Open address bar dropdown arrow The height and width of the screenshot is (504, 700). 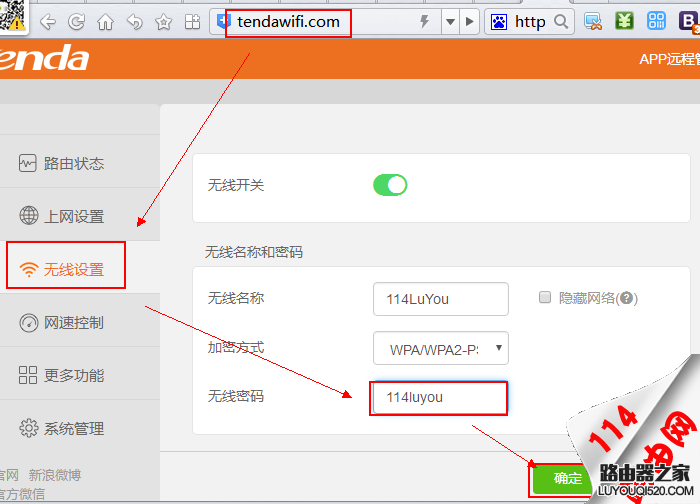[x=450, y=21]
